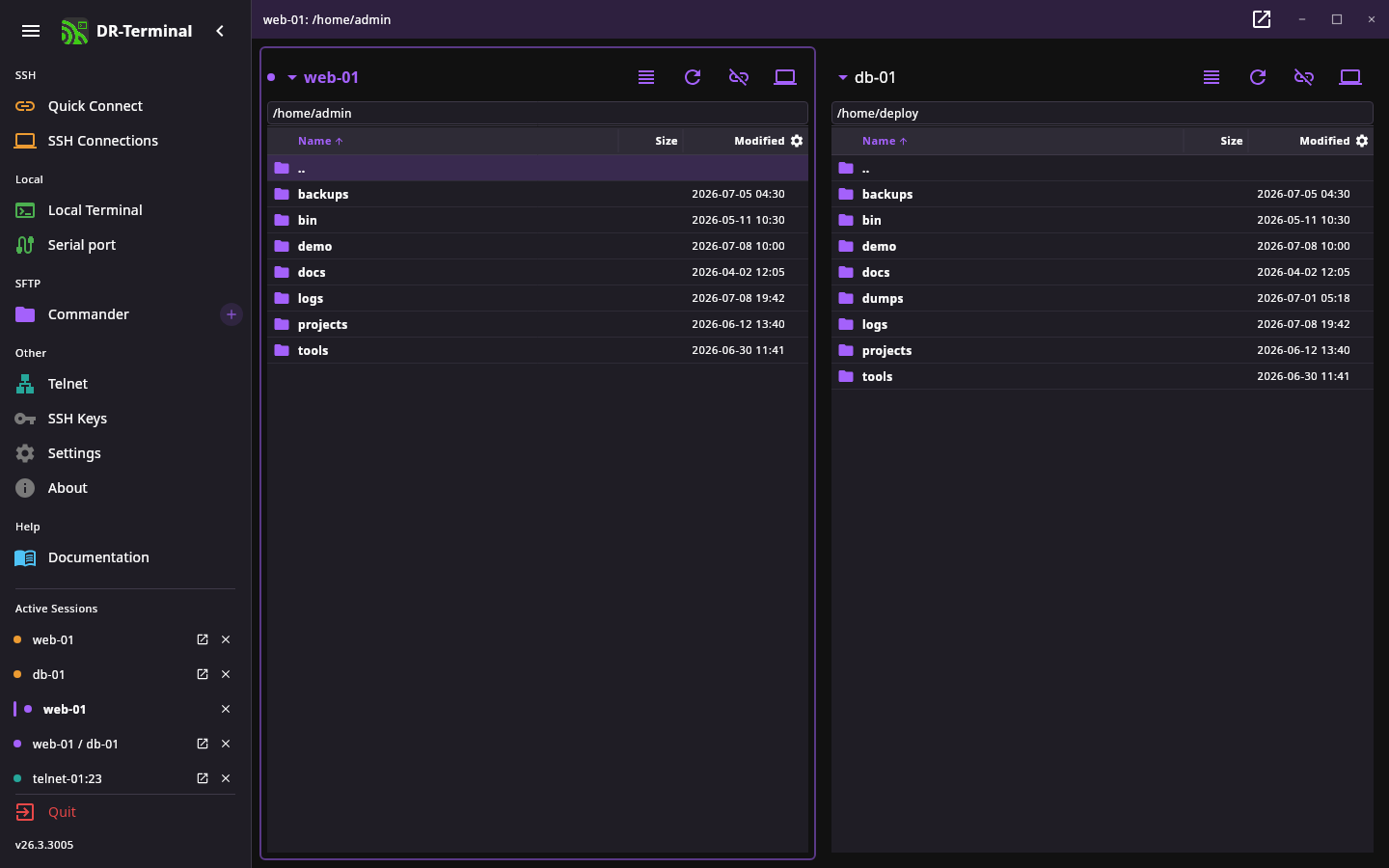The width and height of the screenshot is (1389, 868).
Task: Open column settings gear in db-01 panel
Action: coord(1362,141)
